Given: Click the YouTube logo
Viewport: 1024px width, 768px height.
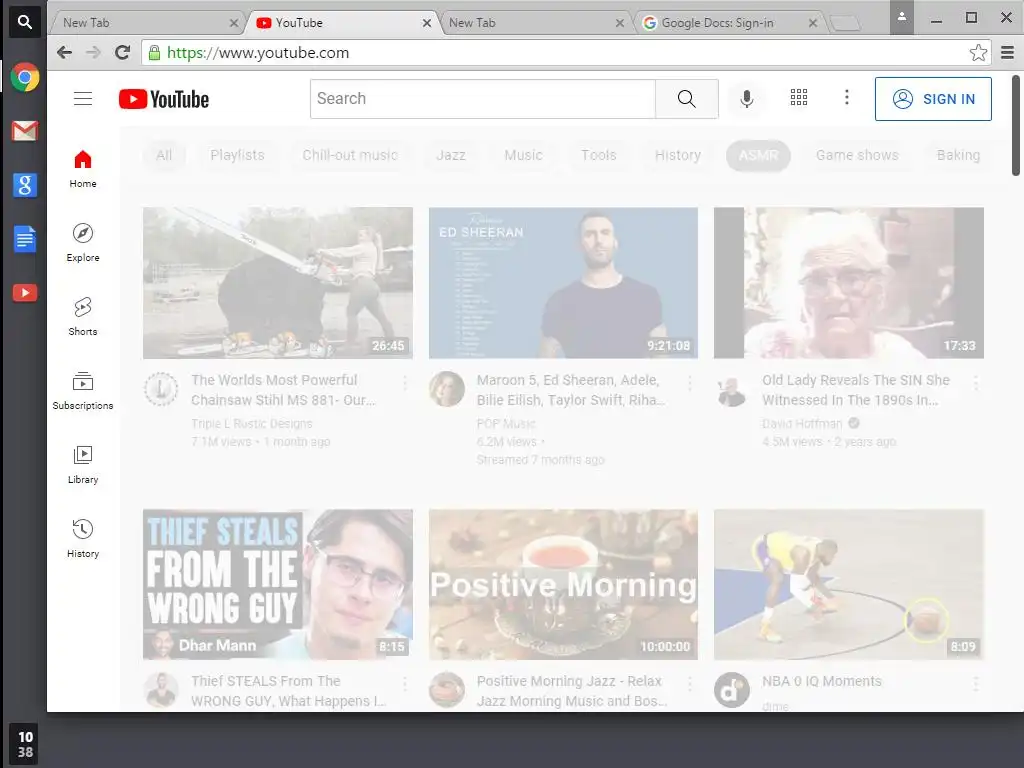Looking at the screenshot, I should [x=164, y=99].
